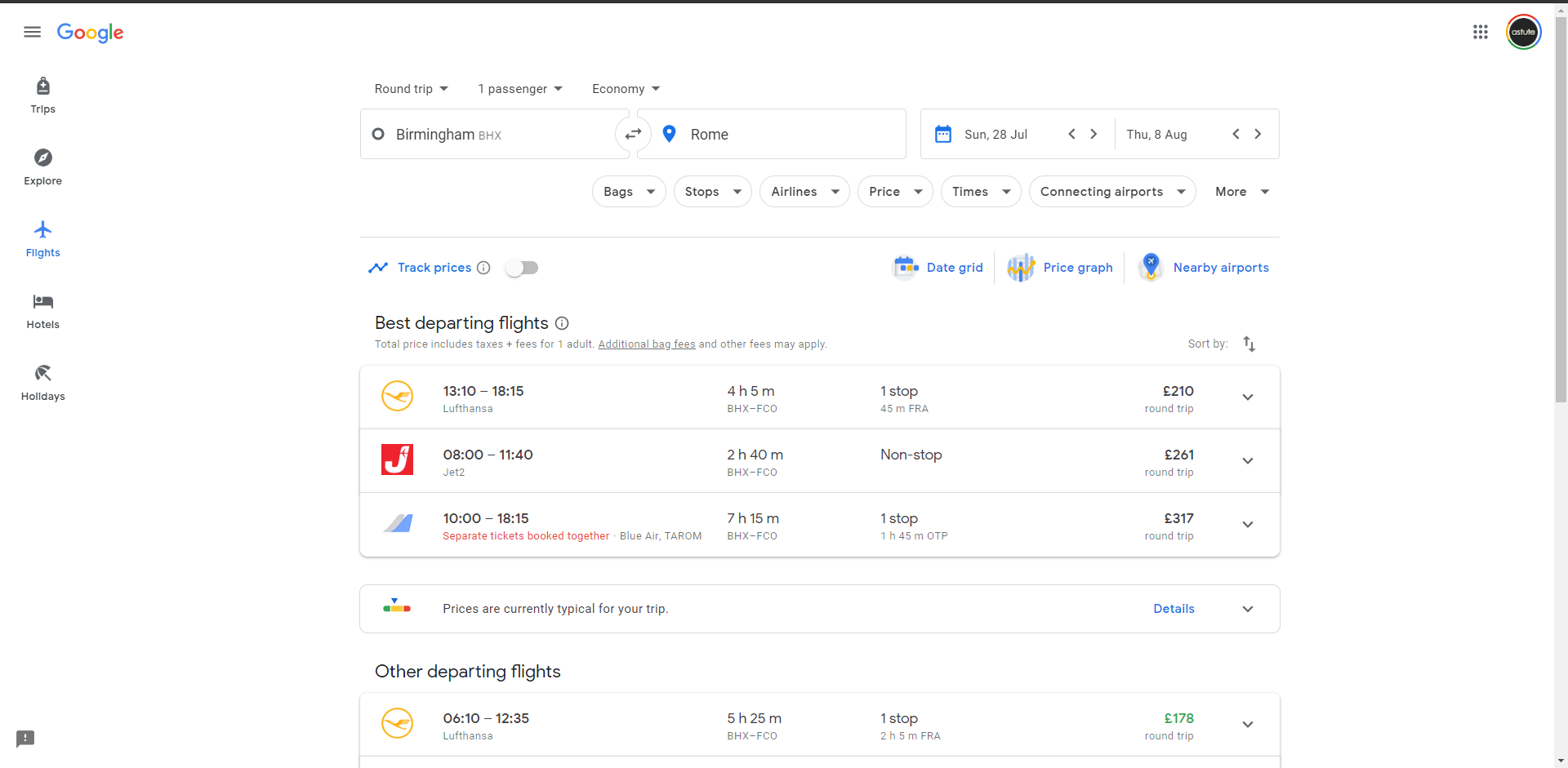Open the sort order options icon
The image size is (1568, 768).
pos(1249,344)
